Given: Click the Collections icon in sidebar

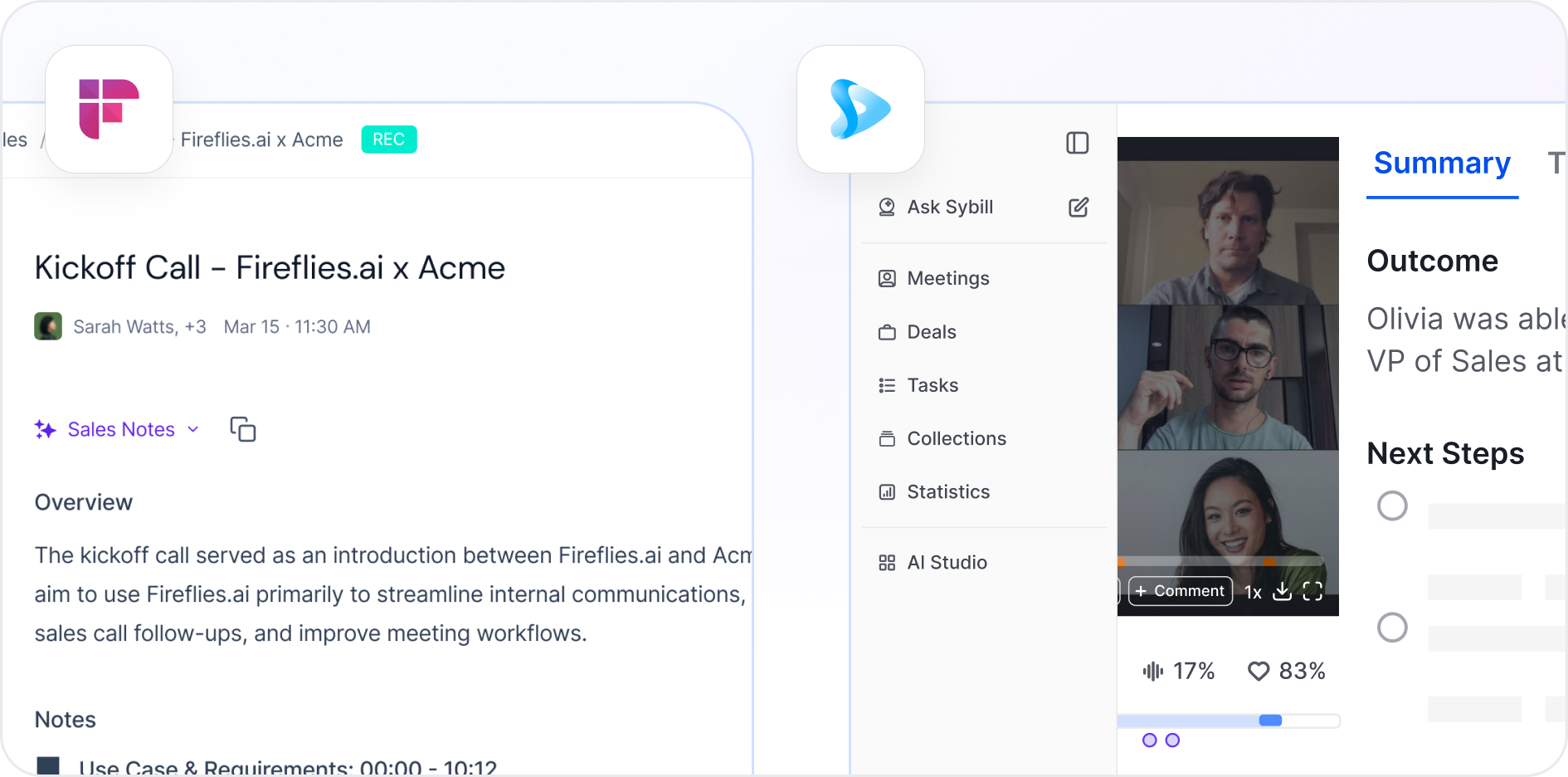Looking at the screenshot, I should coord(887,438).
